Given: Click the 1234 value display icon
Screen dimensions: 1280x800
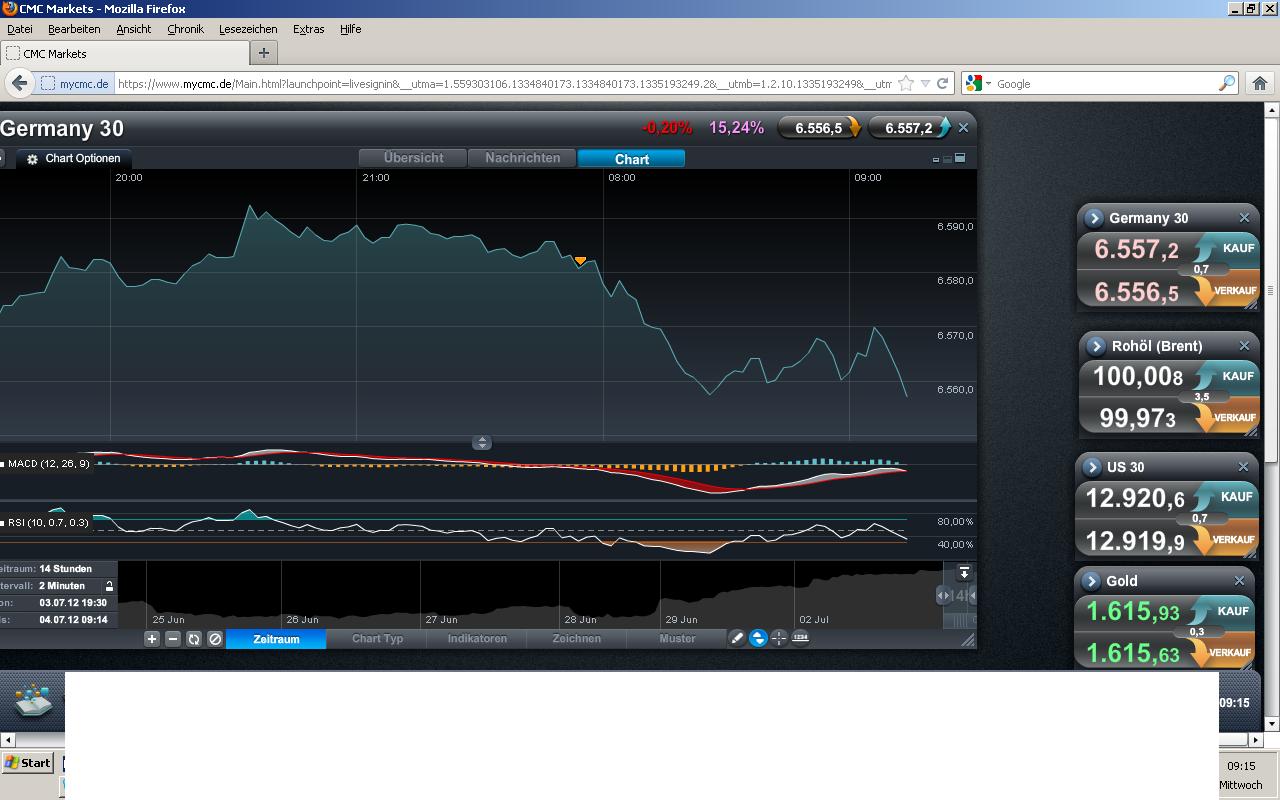Looking at the screenshot, I should pos(800,638).
